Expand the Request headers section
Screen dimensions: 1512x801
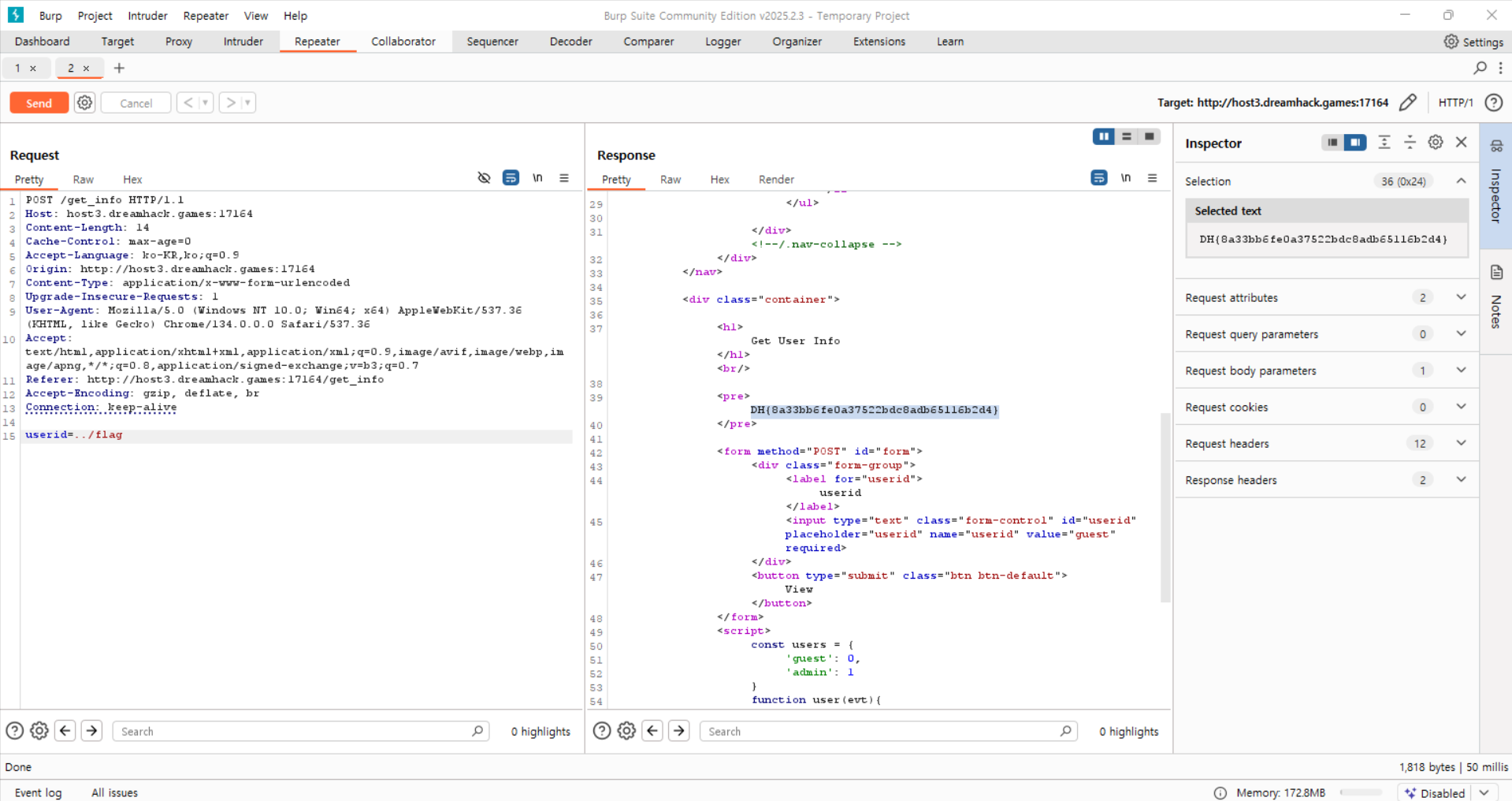click(1462, 443)
